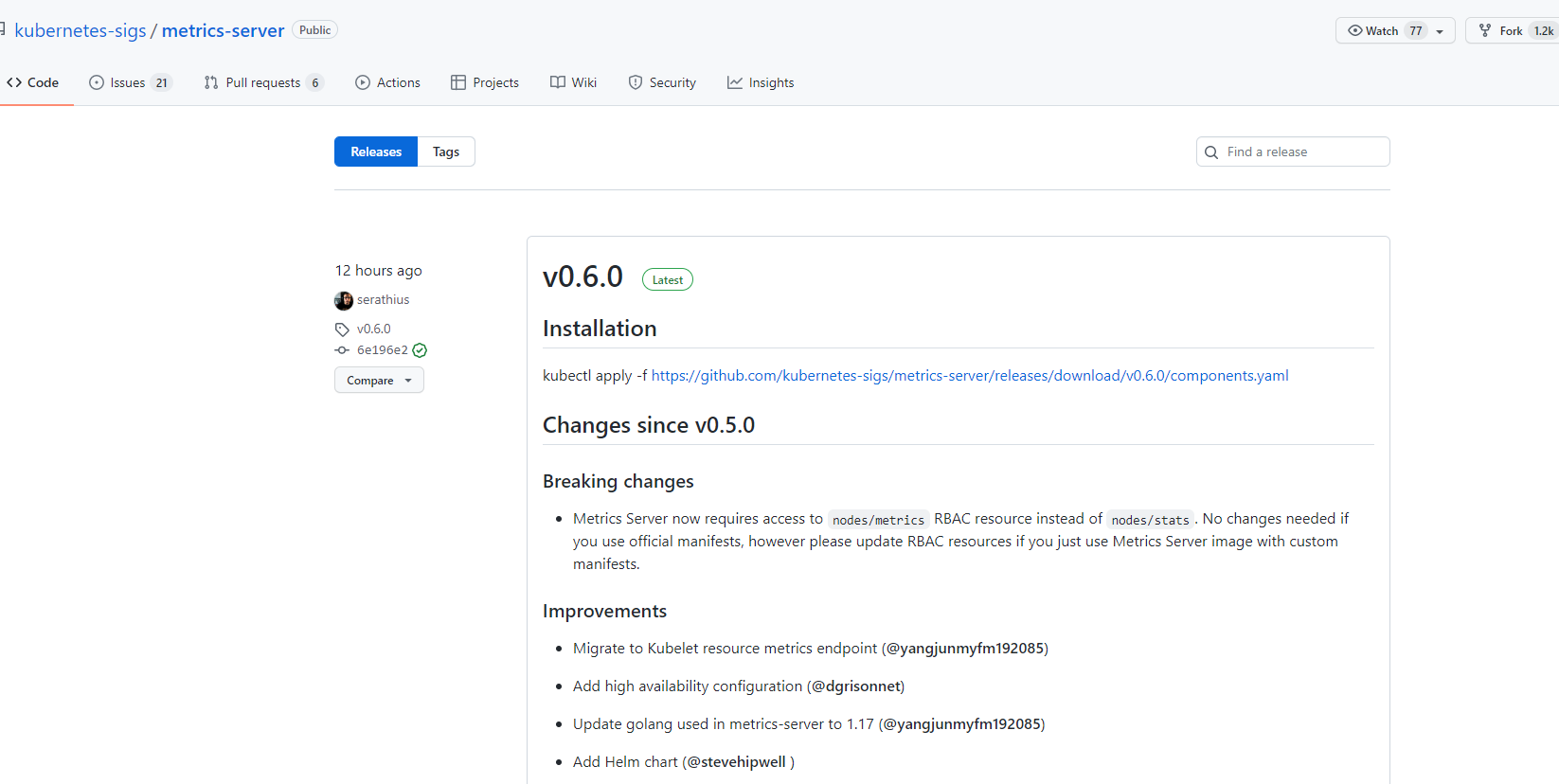This screenshot has width=1559, height=784.
Task: Click the Issues count badge 21
Action: coord(162,82)
